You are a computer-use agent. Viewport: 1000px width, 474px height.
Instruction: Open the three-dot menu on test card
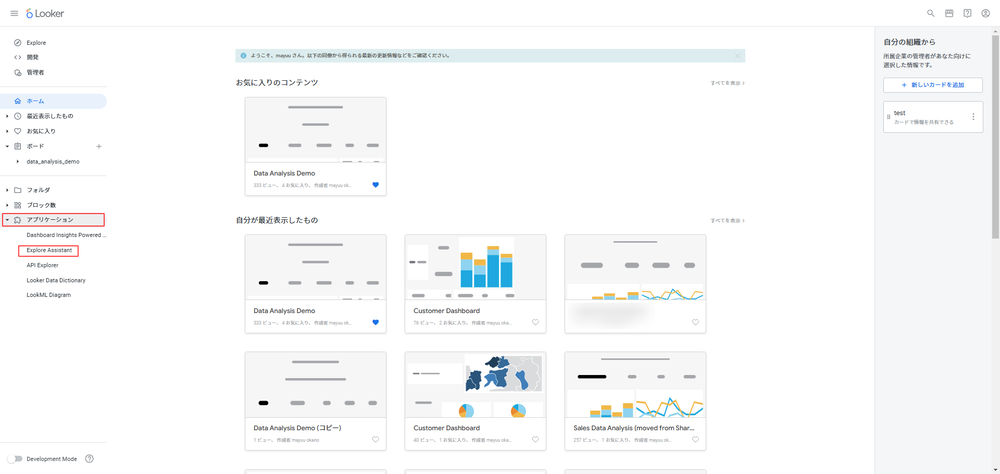(x=973, y=117)
